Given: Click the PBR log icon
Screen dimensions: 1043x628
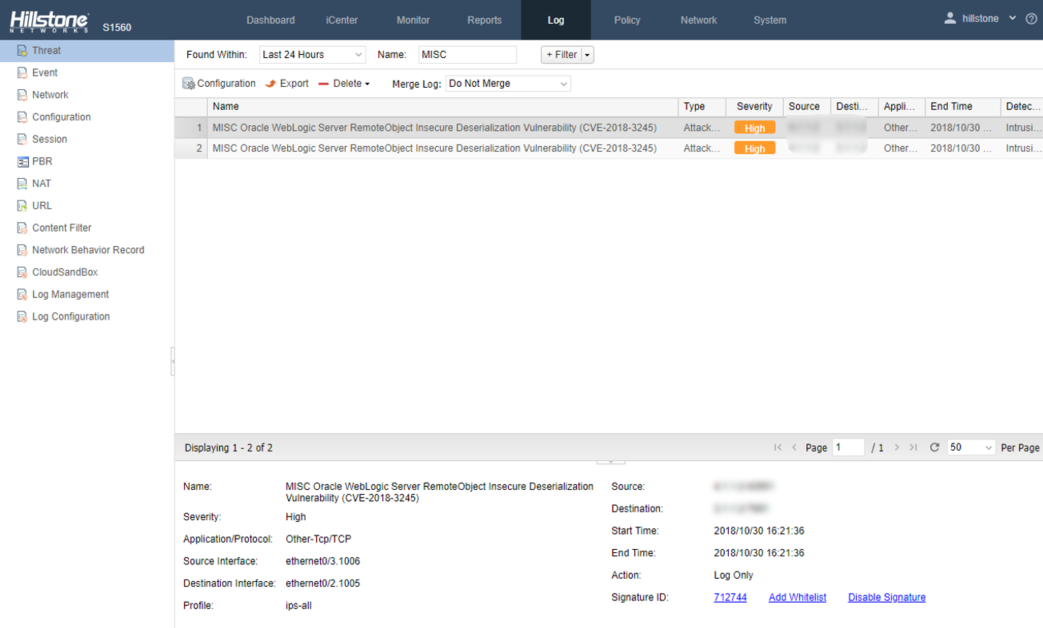Looking at the screenshot, I should [22, 161].
